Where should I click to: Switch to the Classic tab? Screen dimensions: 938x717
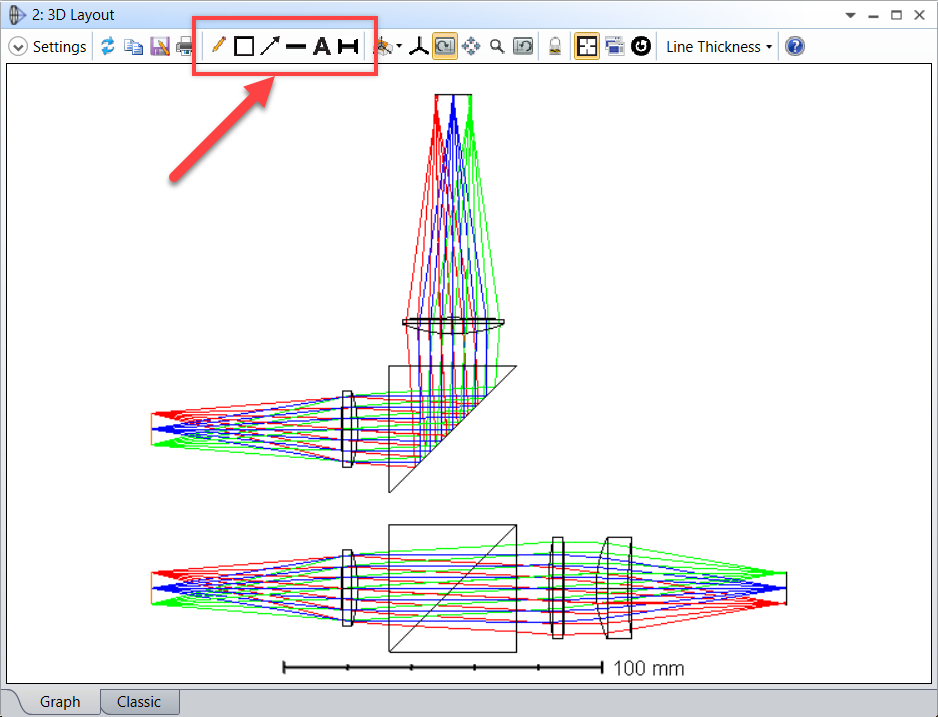pyautogui.click(x=139, y=701)
